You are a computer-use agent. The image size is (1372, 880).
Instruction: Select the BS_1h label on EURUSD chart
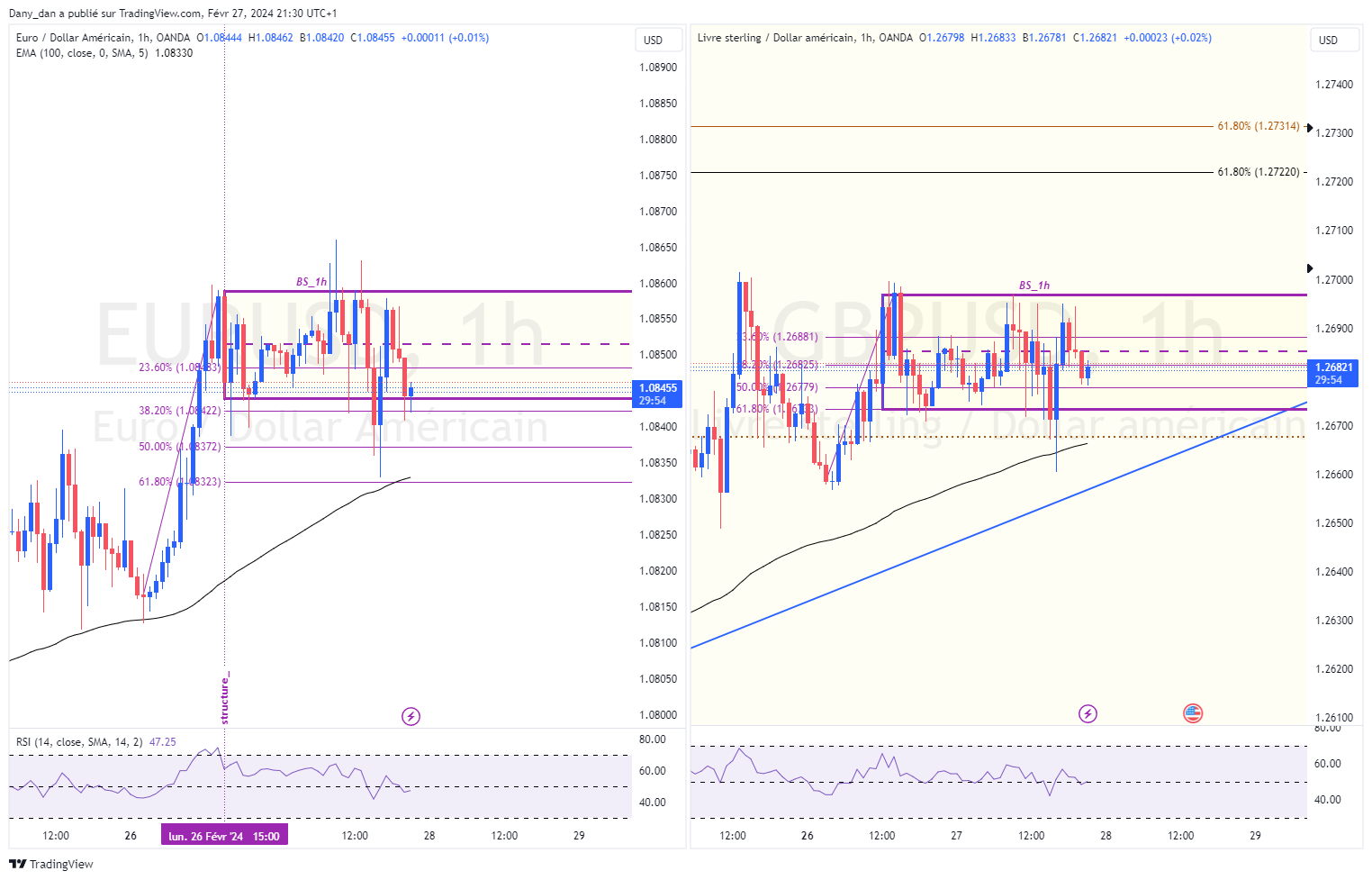point(311,282)
